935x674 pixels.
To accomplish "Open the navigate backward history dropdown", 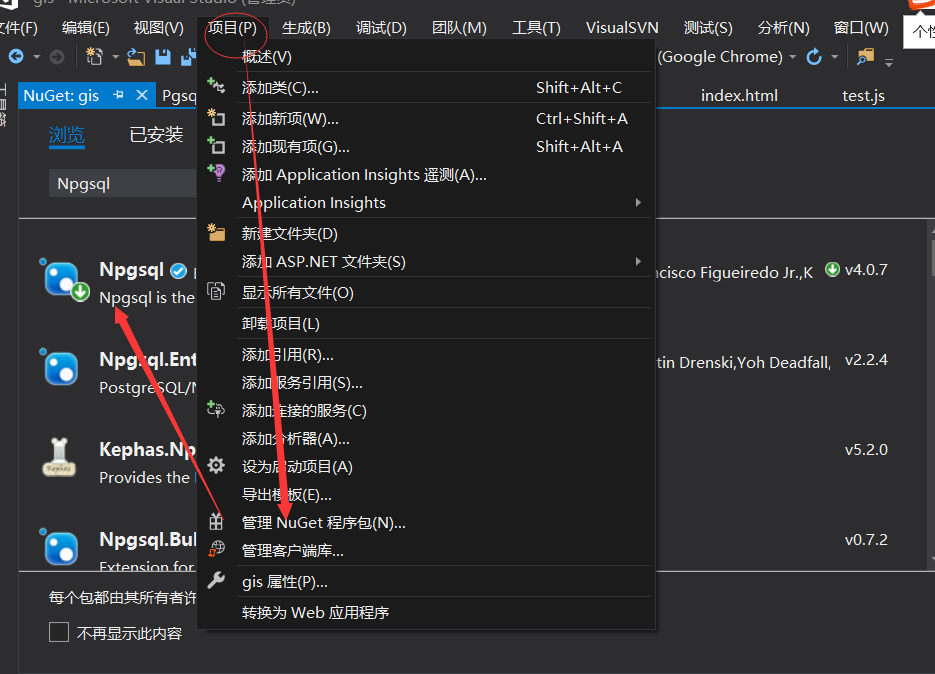I will coord(36,57).
